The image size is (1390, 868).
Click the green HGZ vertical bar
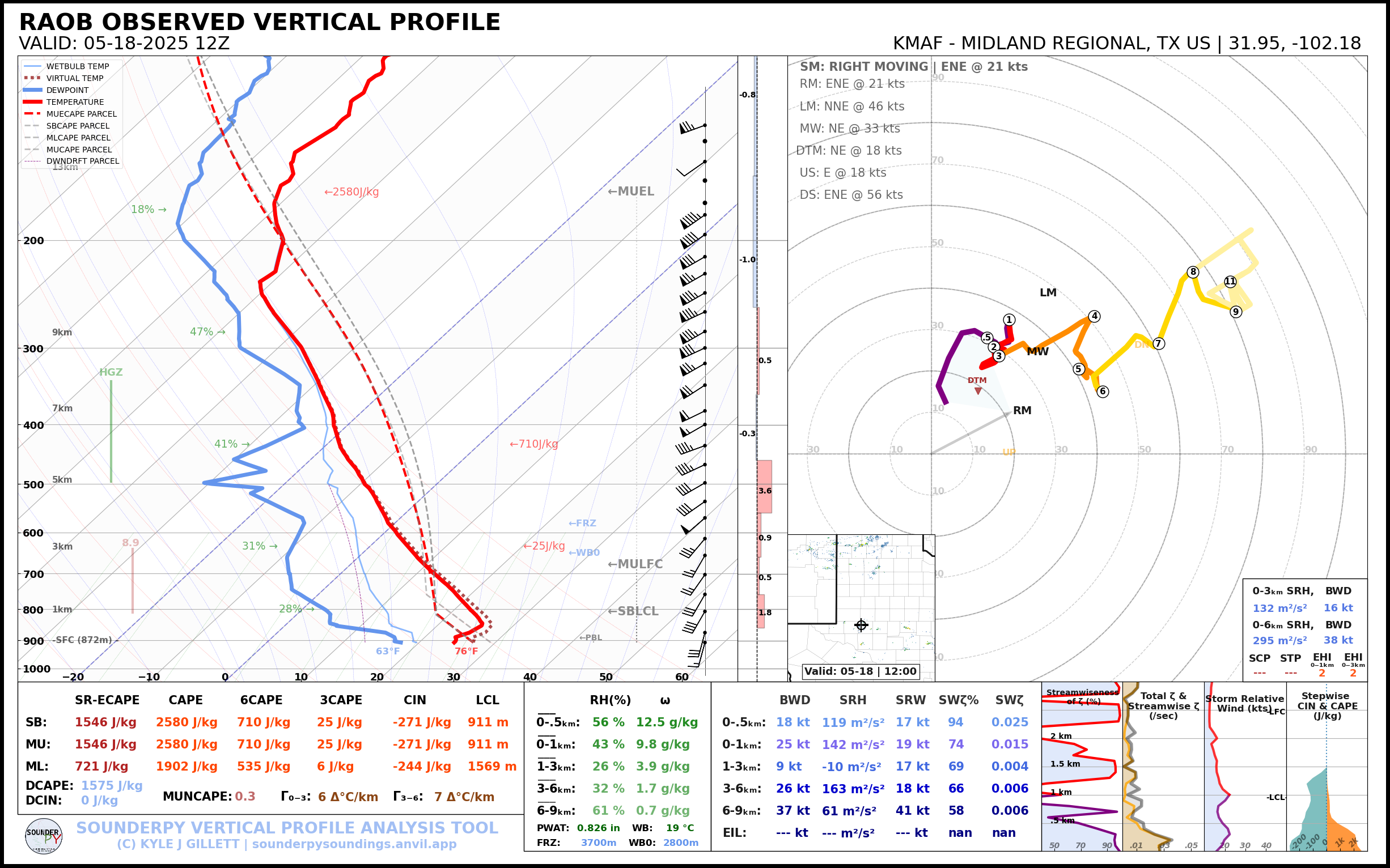tap(111, 431)
